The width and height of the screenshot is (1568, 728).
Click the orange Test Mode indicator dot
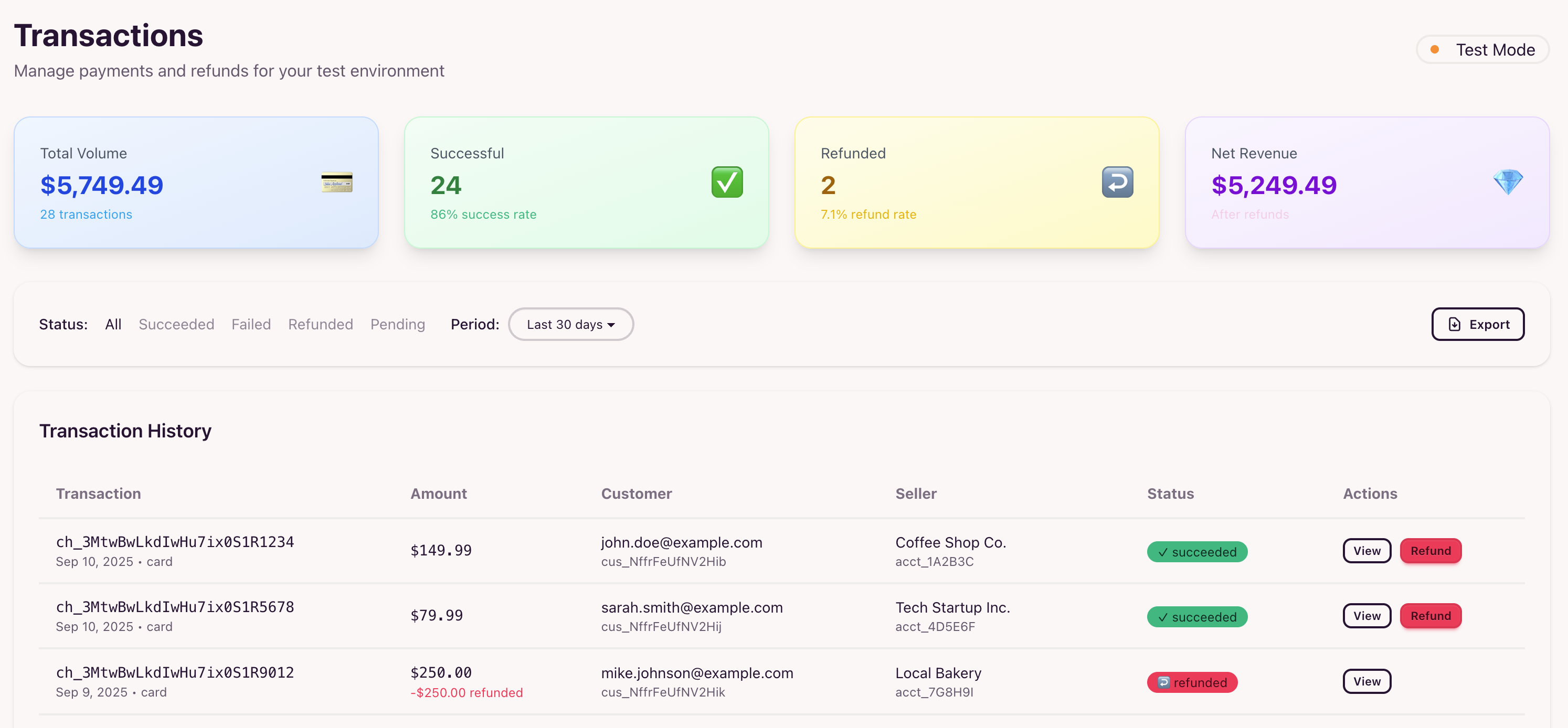1435,50
